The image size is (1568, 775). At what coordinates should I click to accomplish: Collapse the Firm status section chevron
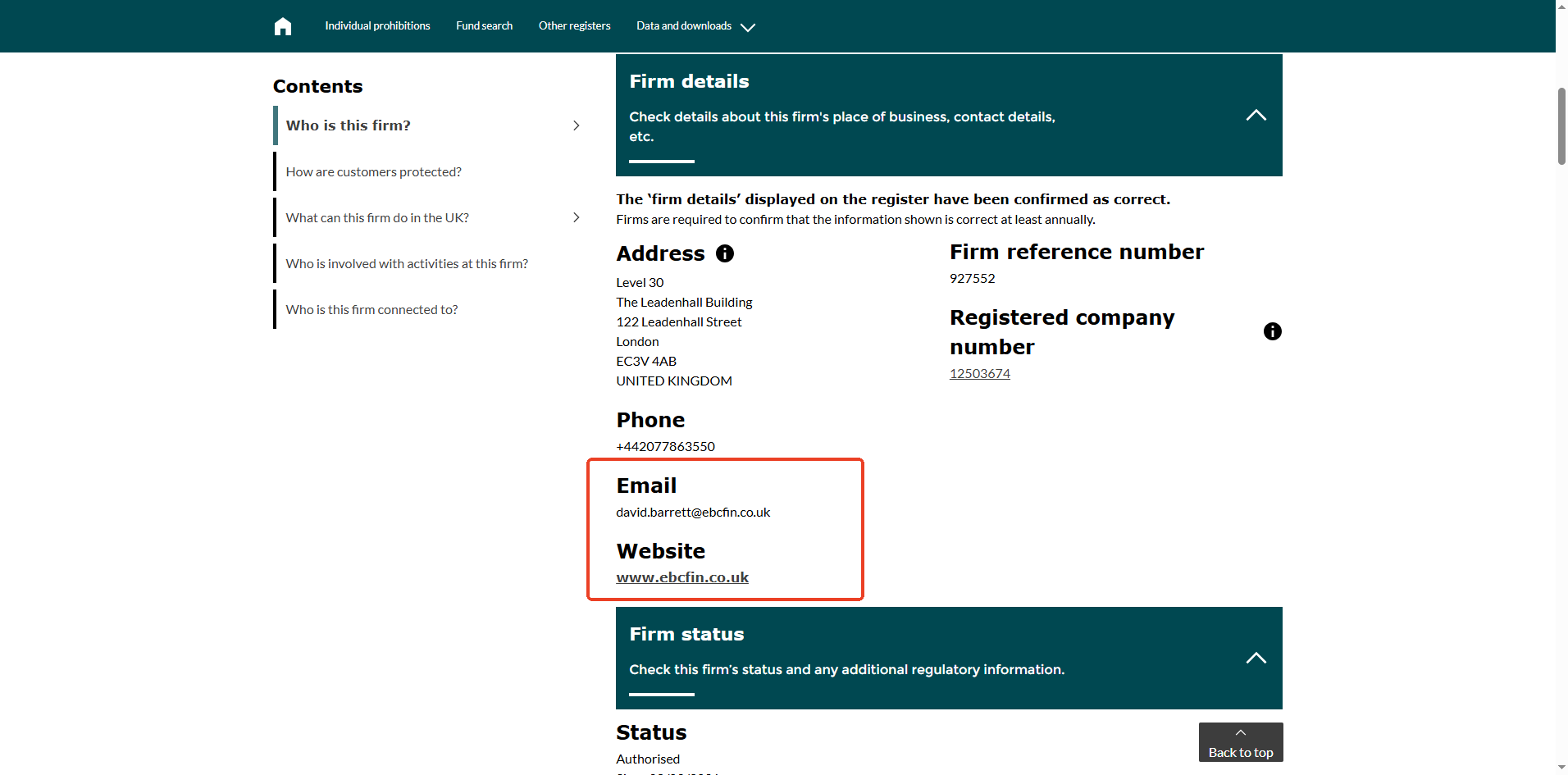point(1256,659)
